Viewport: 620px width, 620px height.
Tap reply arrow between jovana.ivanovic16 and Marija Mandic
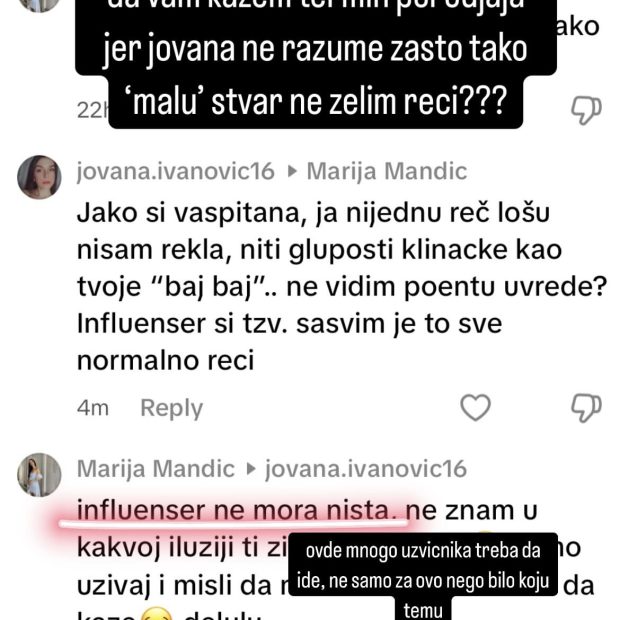click(x=292, y=172)
